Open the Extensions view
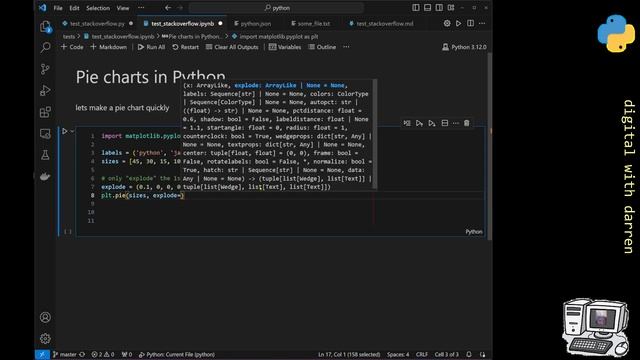This screenshot has width=640, height=360. (x=45, y=112)
